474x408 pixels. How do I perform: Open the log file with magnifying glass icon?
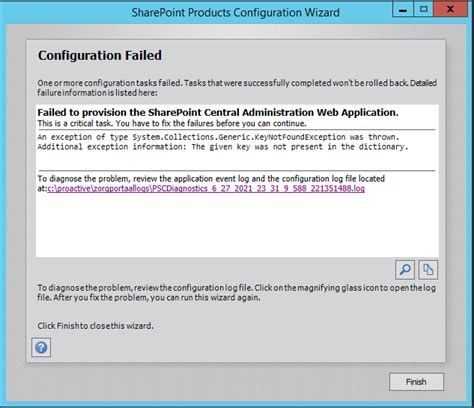(x=405, y=270)
